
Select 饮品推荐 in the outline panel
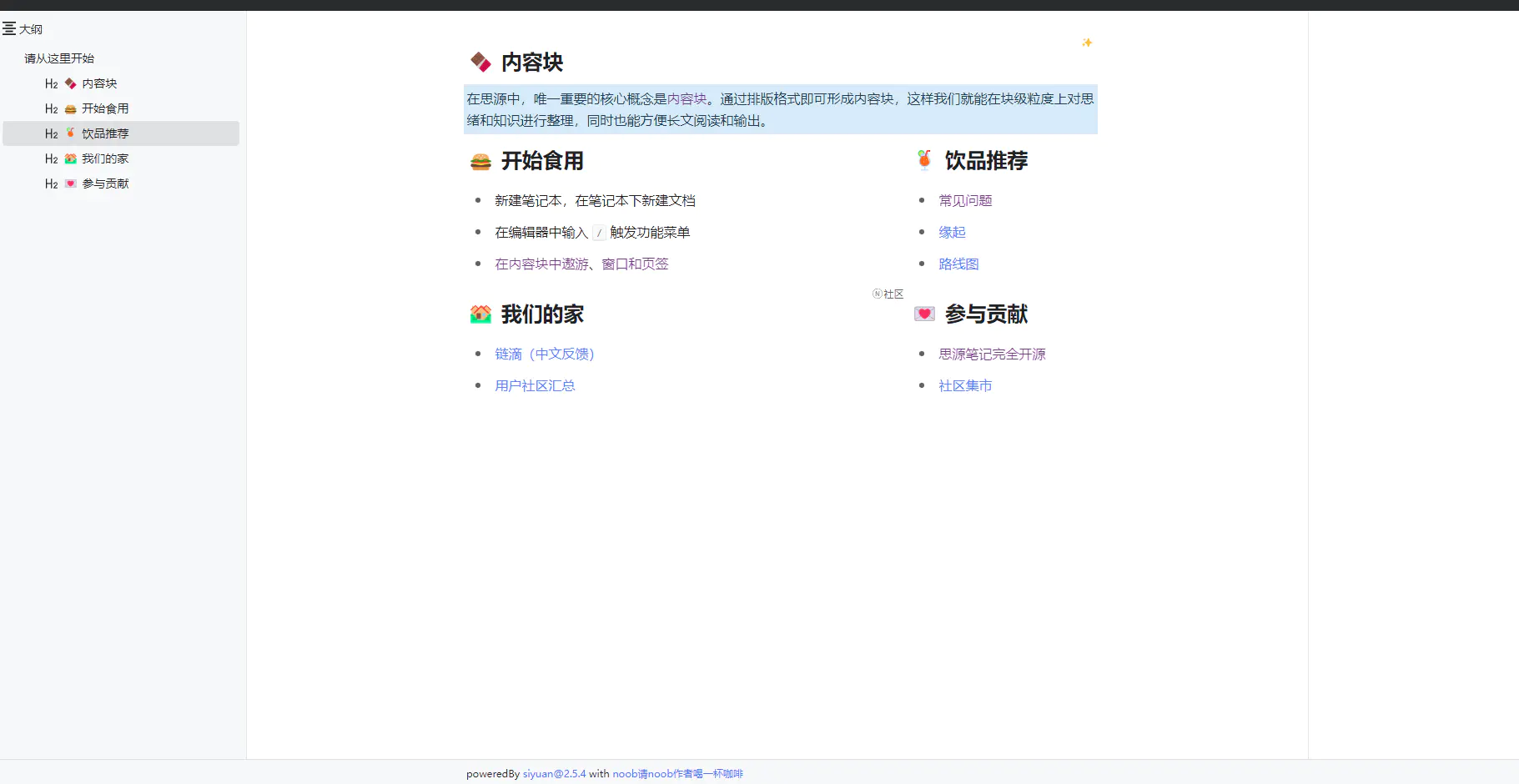105,133
